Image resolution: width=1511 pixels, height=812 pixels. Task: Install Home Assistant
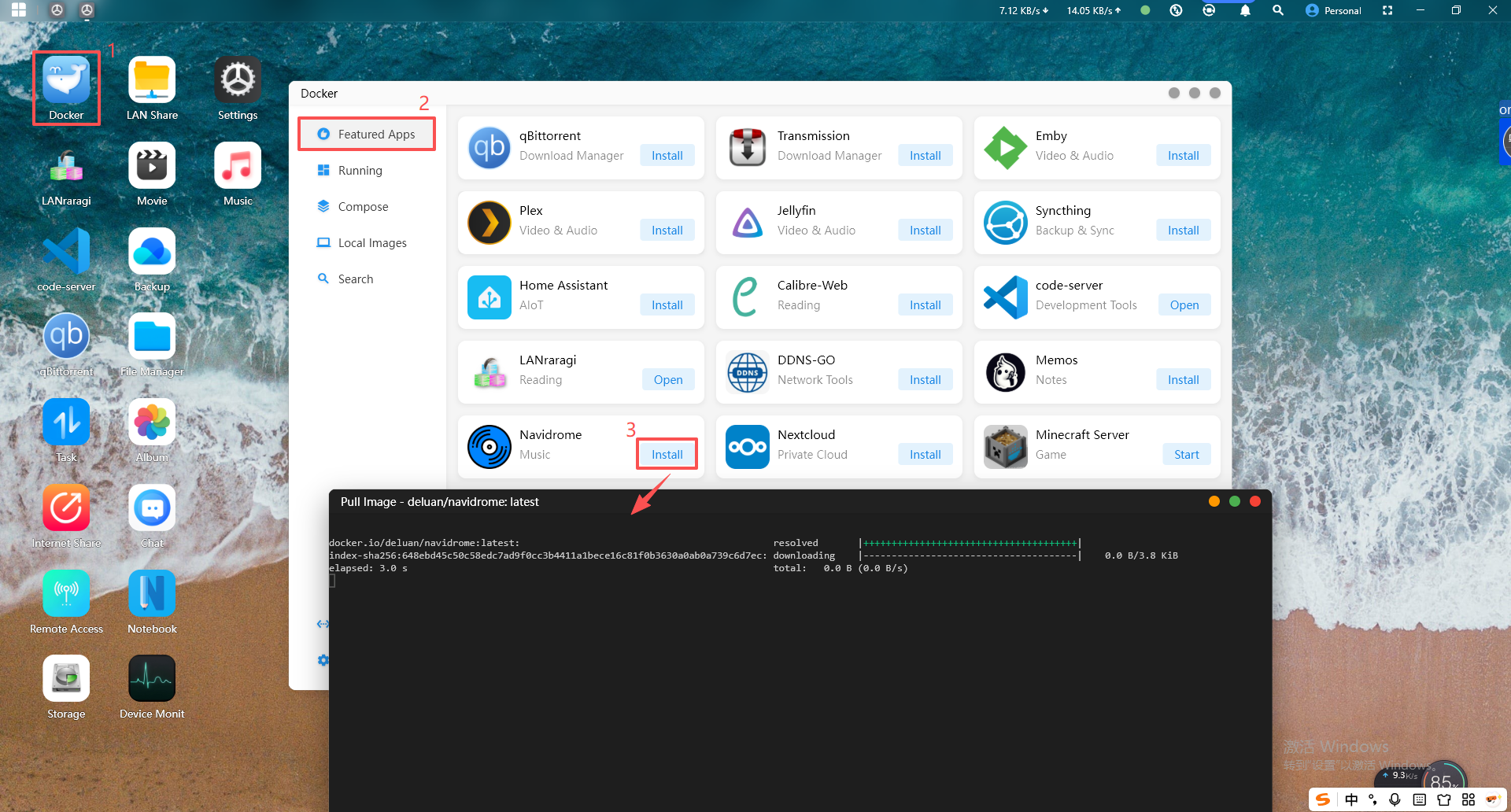pyautogui.click(x=667, y=305)
